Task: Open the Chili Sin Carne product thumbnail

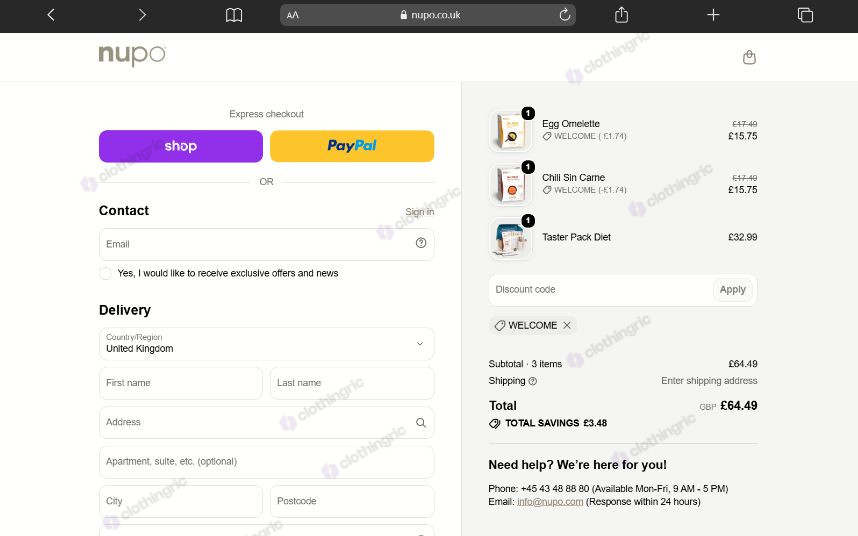Action: (510, 184)
